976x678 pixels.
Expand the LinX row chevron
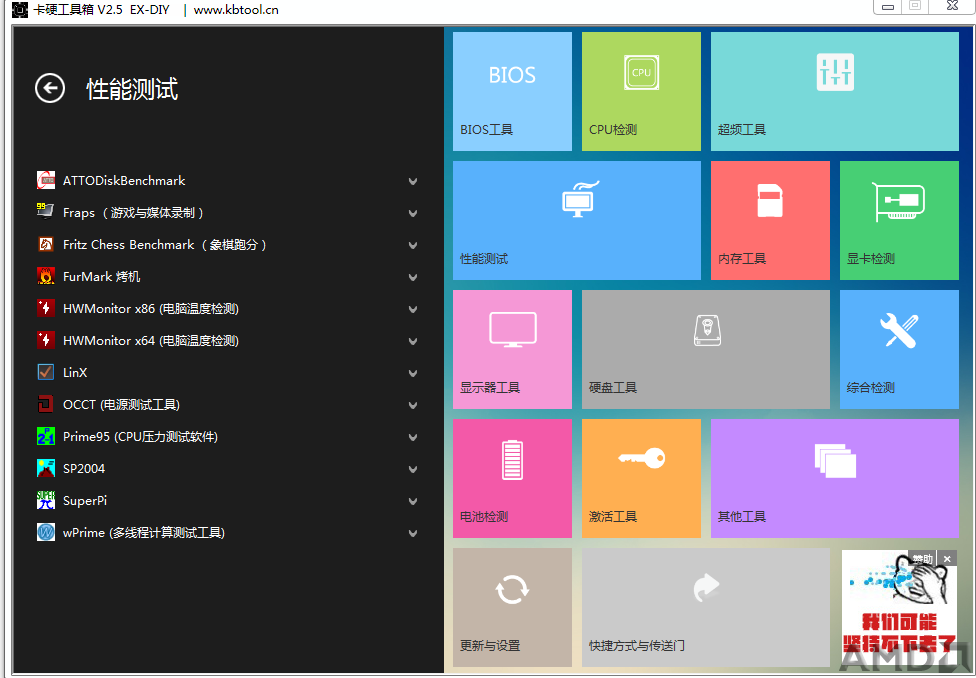pos(413,373)
